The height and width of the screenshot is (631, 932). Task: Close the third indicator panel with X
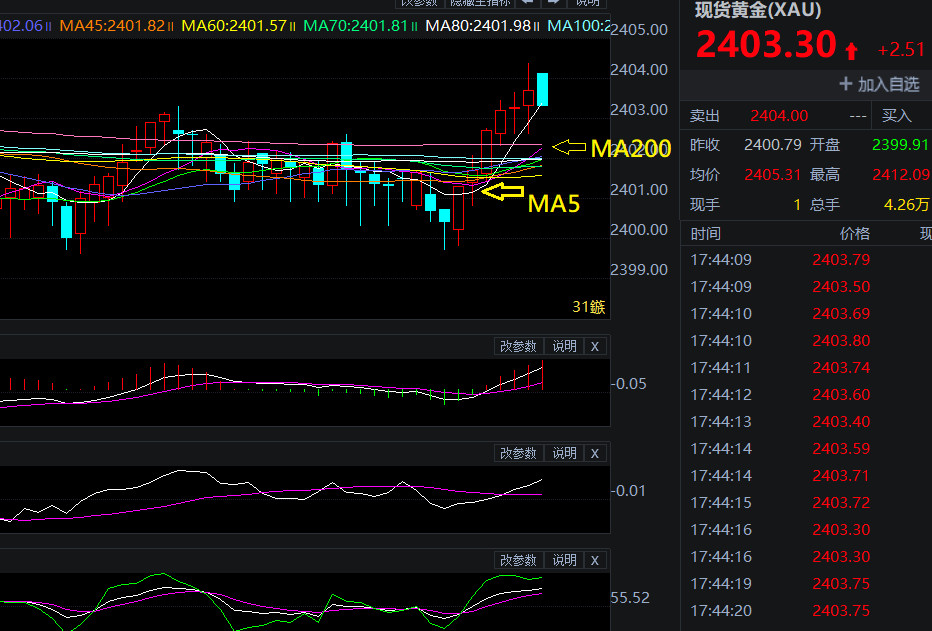(595, 560)
